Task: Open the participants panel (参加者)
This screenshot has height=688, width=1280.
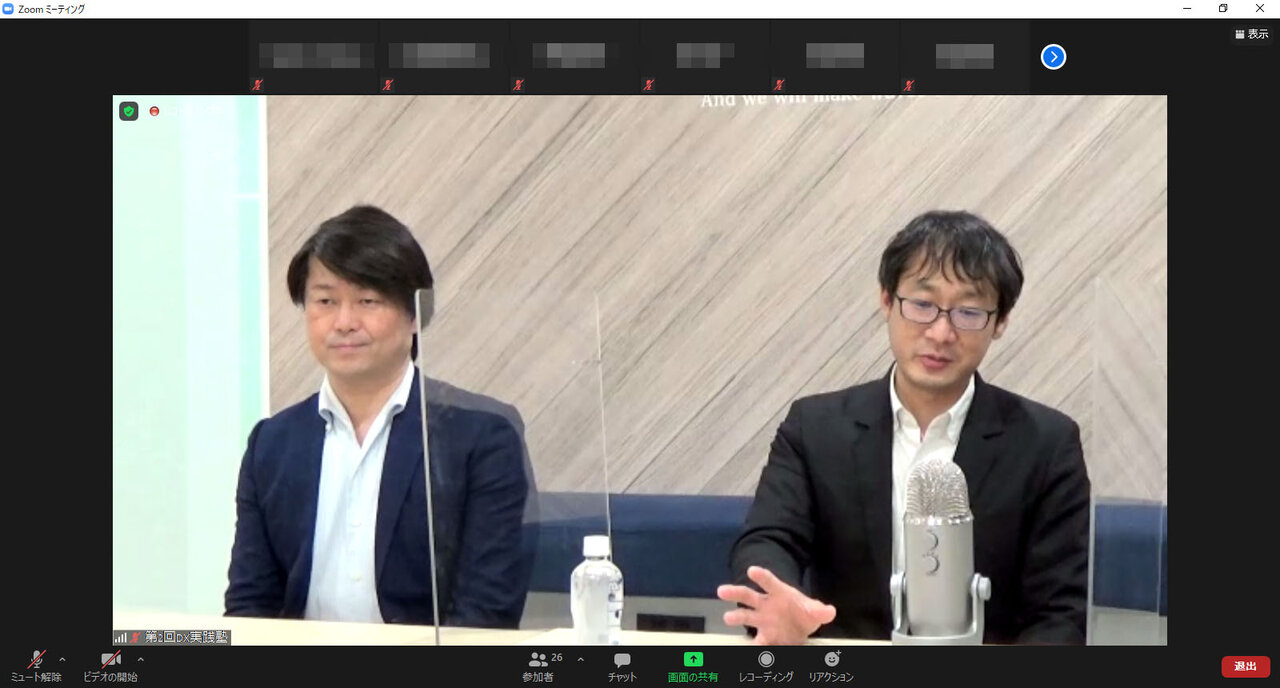Action: (540, 664)
